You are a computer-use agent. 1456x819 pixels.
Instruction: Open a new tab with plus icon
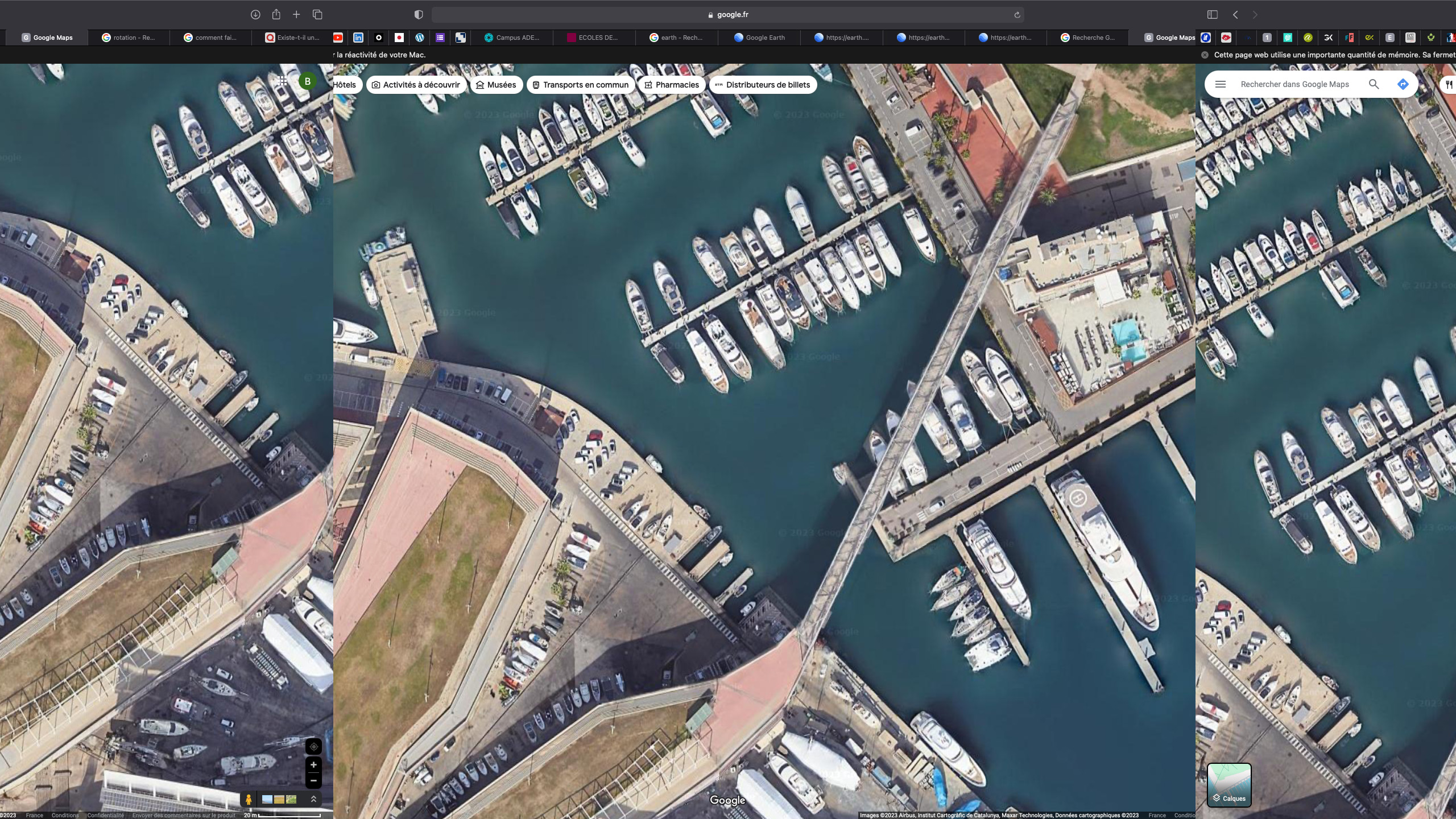coord(296,14)
